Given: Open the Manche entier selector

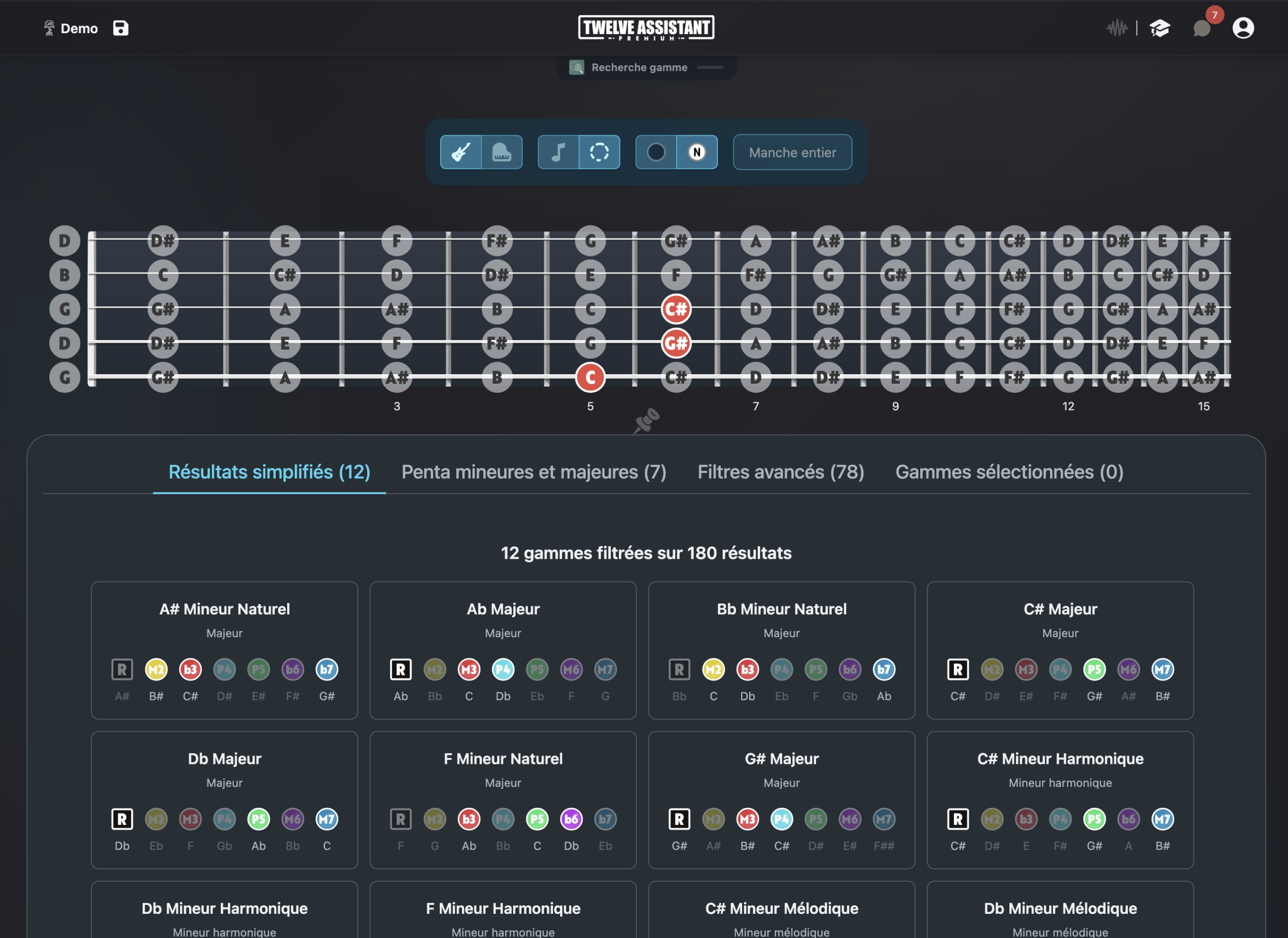Looking at the screenshot, I should coord(792,152).
